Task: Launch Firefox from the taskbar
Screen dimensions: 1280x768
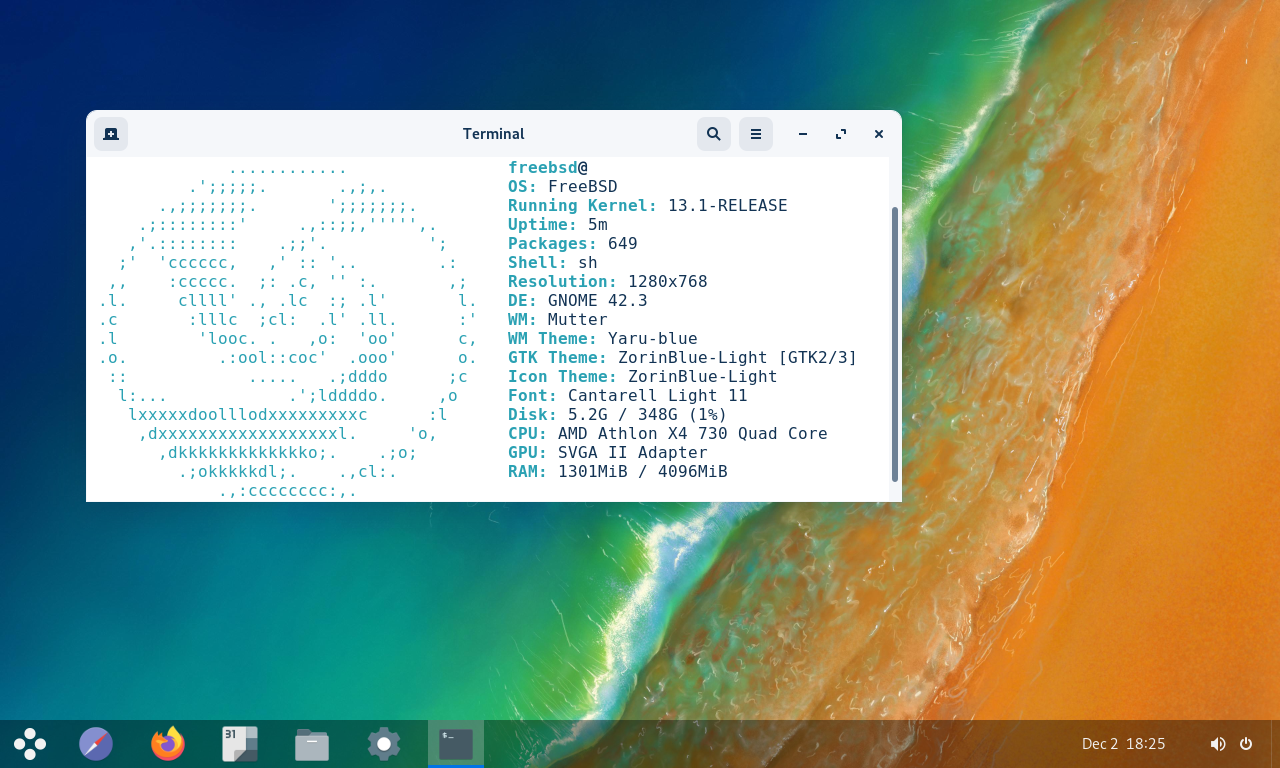Action: tap(168, 744)
